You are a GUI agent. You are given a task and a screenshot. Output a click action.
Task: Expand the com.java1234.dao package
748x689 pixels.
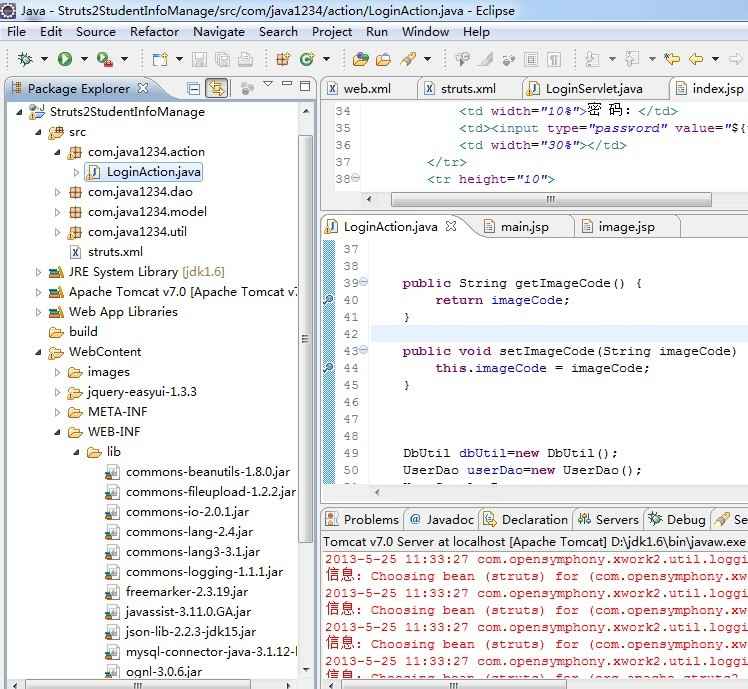click(58, 192)
